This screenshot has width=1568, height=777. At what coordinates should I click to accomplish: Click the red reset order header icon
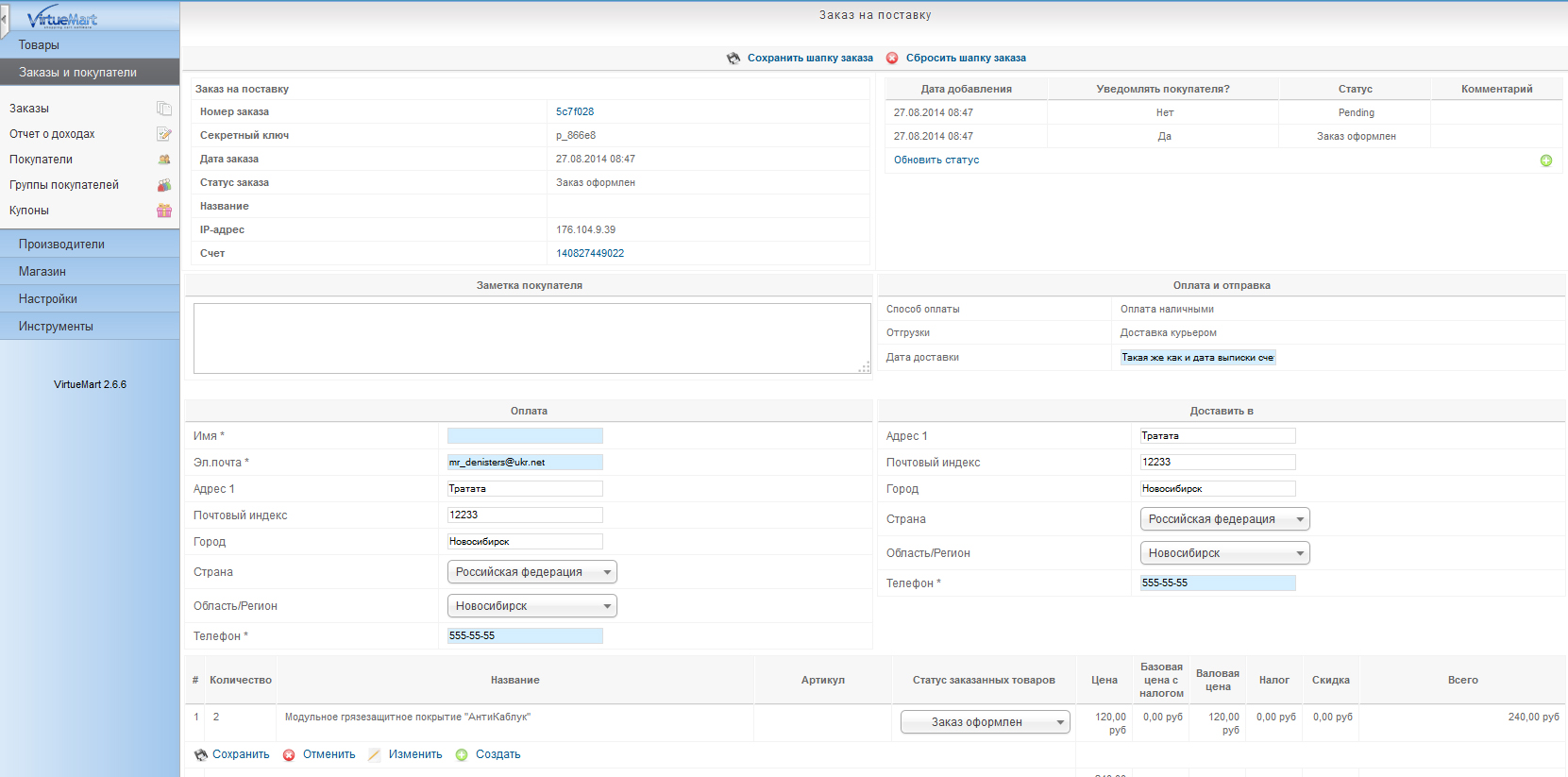pyautogui.click(x=892, y=59)
